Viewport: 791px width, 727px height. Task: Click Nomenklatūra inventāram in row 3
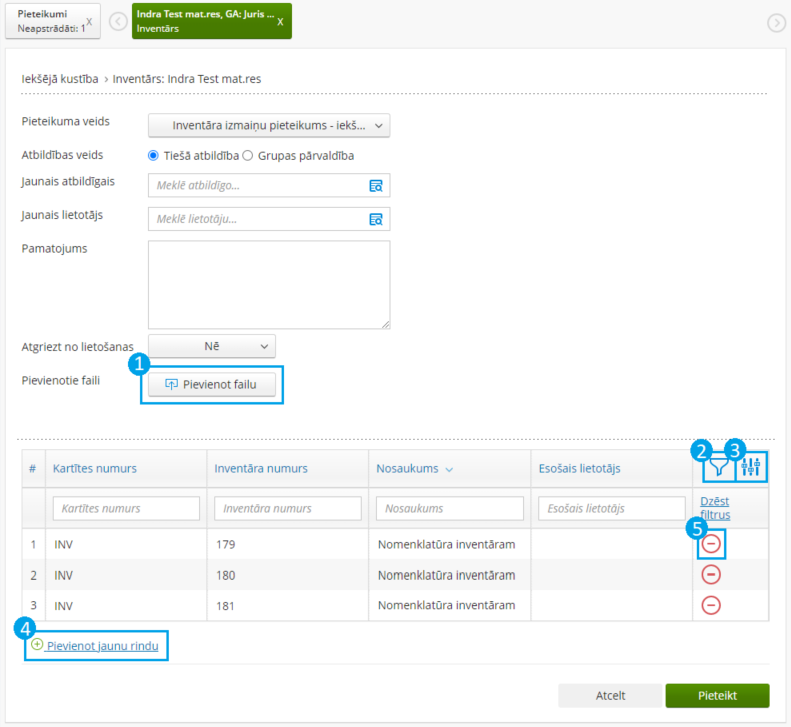446,605
